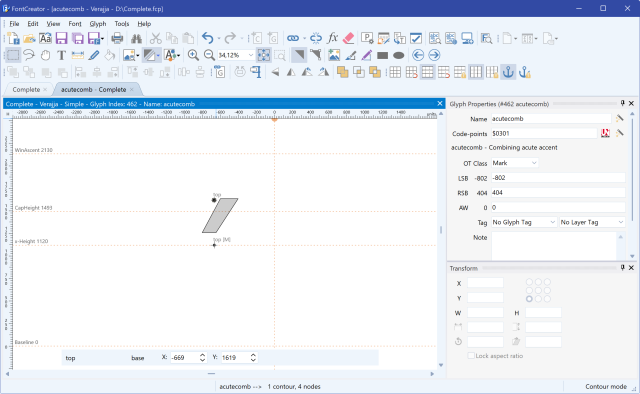640x394 pixels.
Task: Select the blue pen draw tool
Action: coord(94,55)
